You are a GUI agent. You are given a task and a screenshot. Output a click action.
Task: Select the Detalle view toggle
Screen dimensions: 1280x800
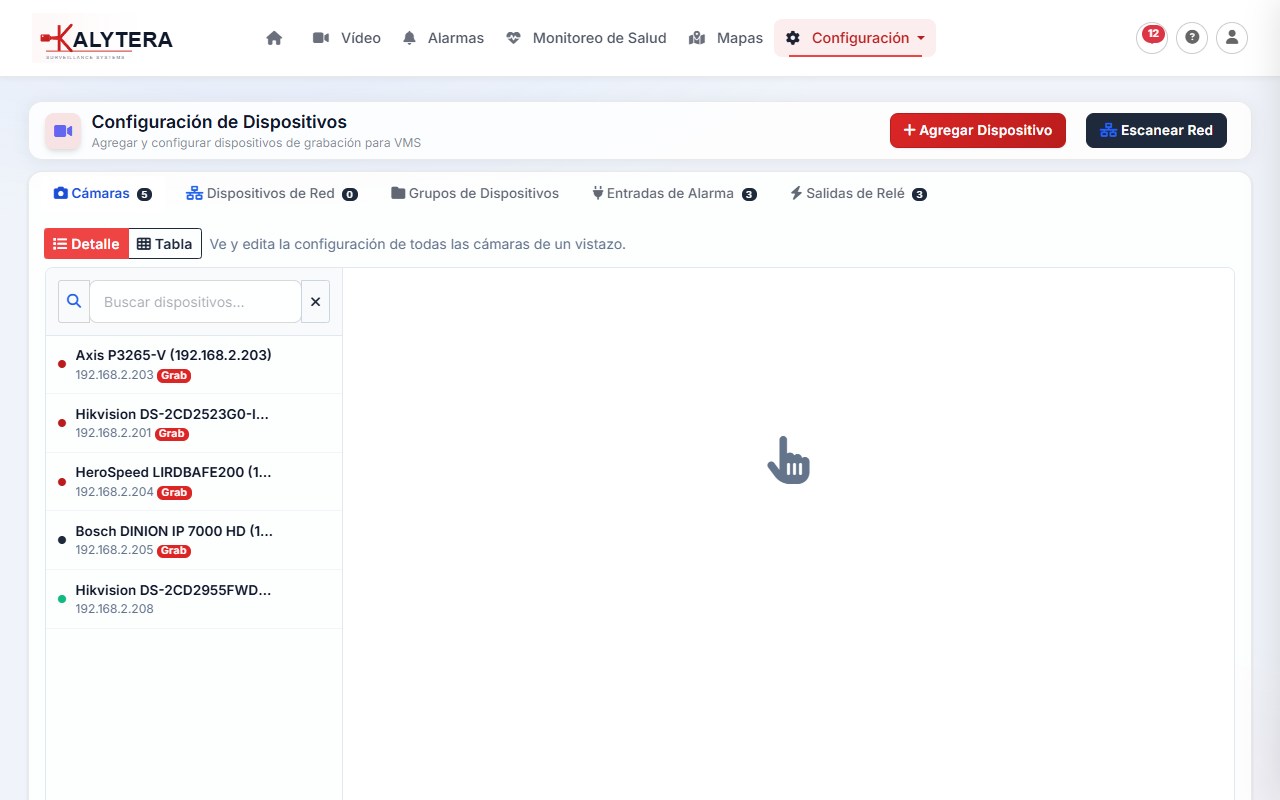coord(86,244)
